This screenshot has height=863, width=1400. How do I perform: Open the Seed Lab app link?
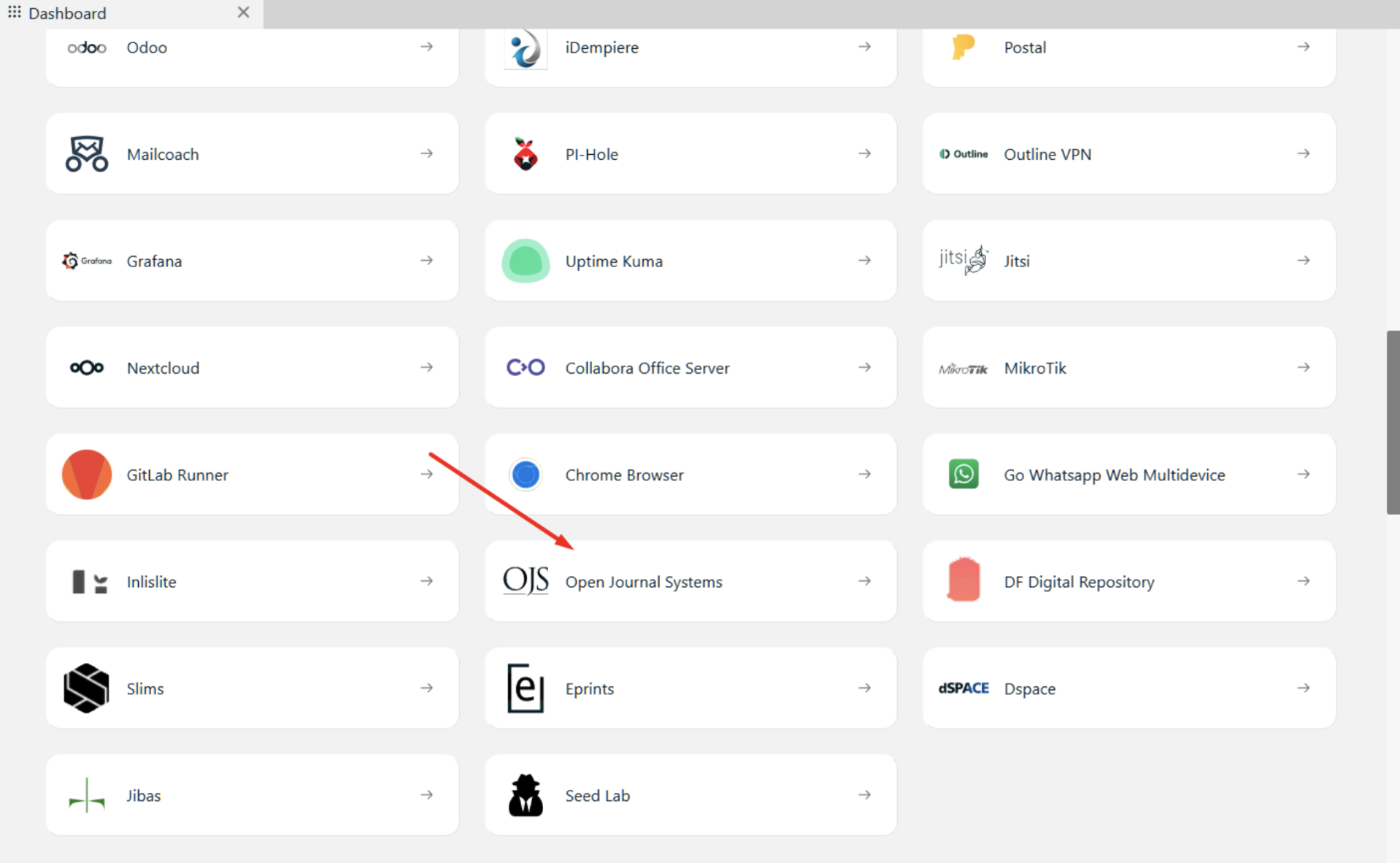tap(691, 795)
